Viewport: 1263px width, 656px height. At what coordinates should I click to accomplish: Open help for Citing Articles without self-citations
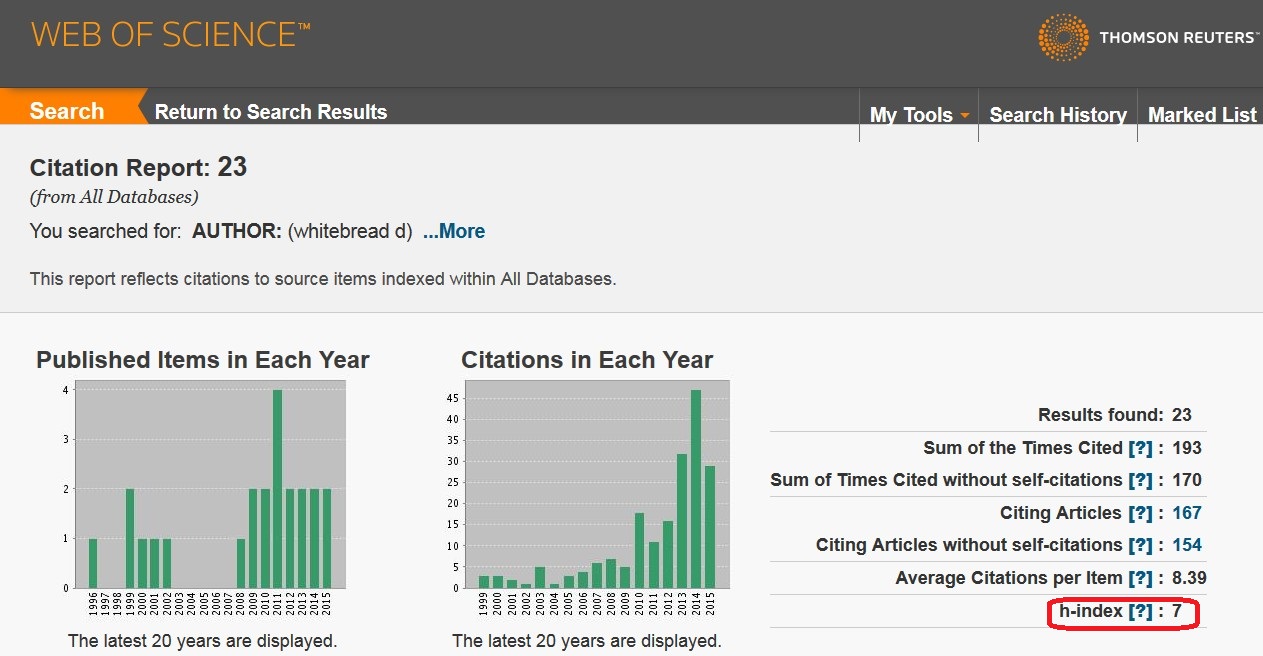[1140, 545]
